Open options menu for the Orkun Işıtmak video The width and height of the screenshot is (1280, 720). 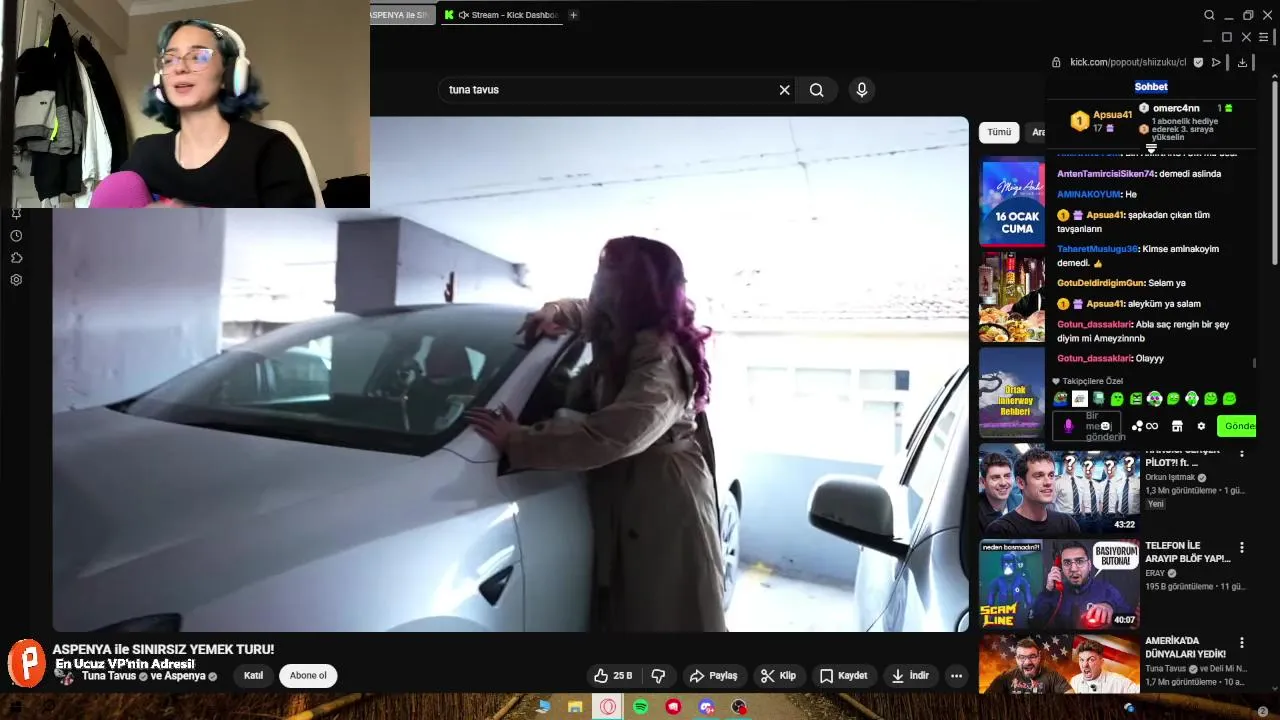click(x=1242, y=453)
